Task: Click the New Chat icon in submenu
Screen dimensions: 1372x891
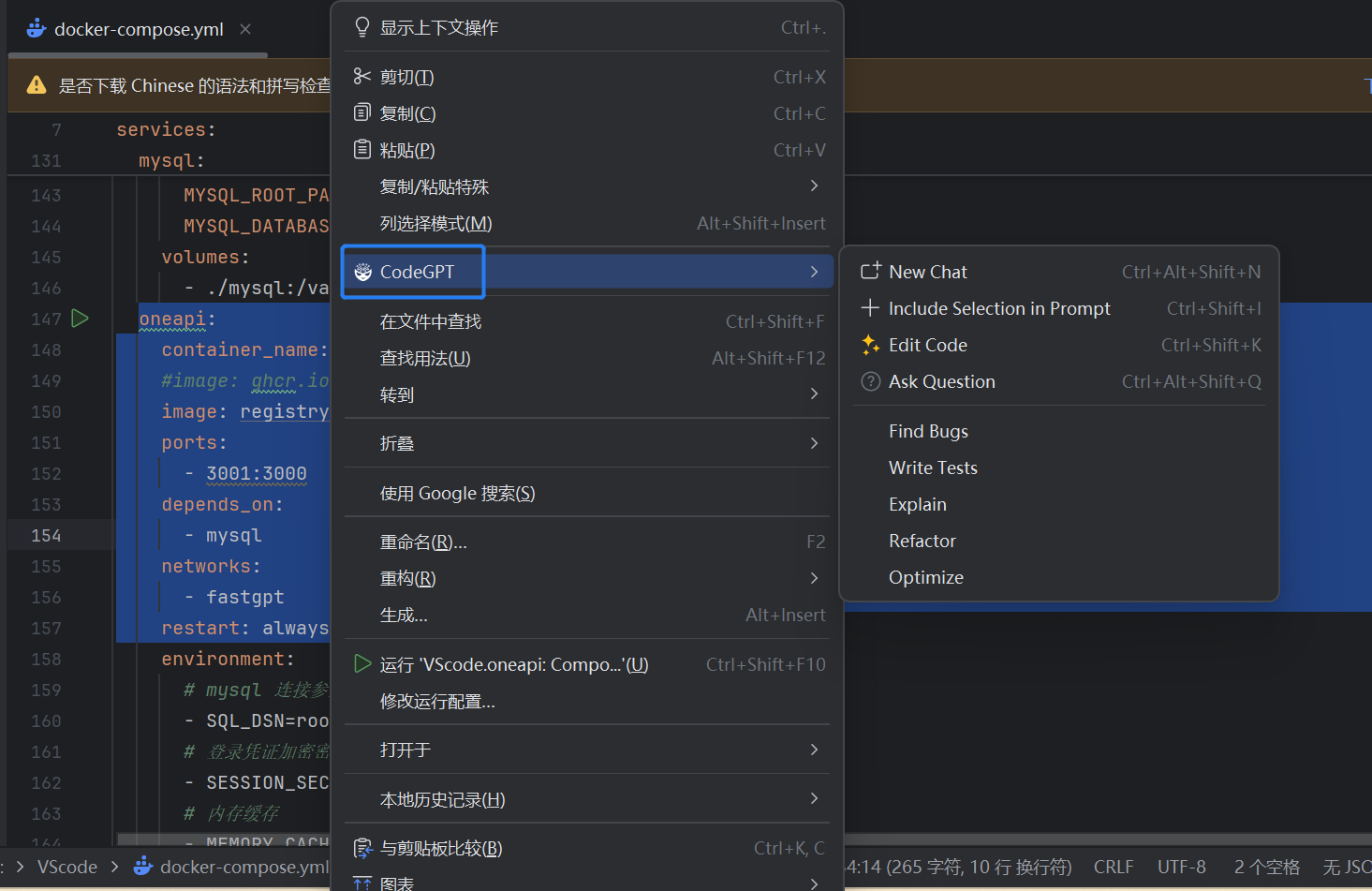Action: 870,272
